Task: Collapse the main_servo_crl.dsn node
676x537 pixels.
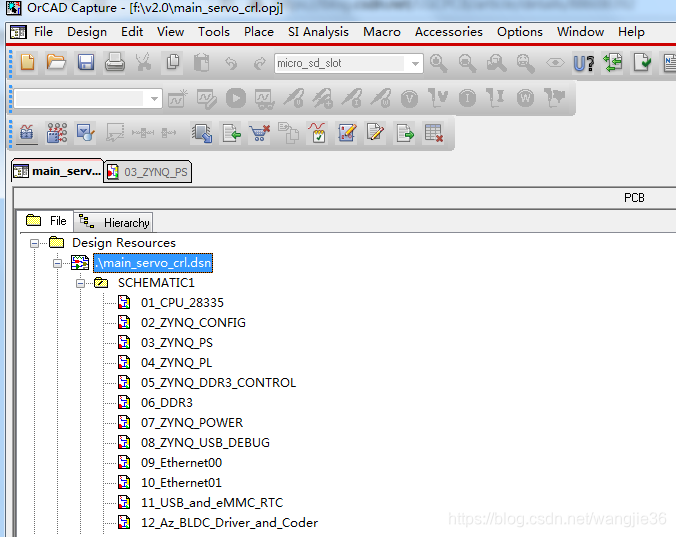Action: [58, 263]
